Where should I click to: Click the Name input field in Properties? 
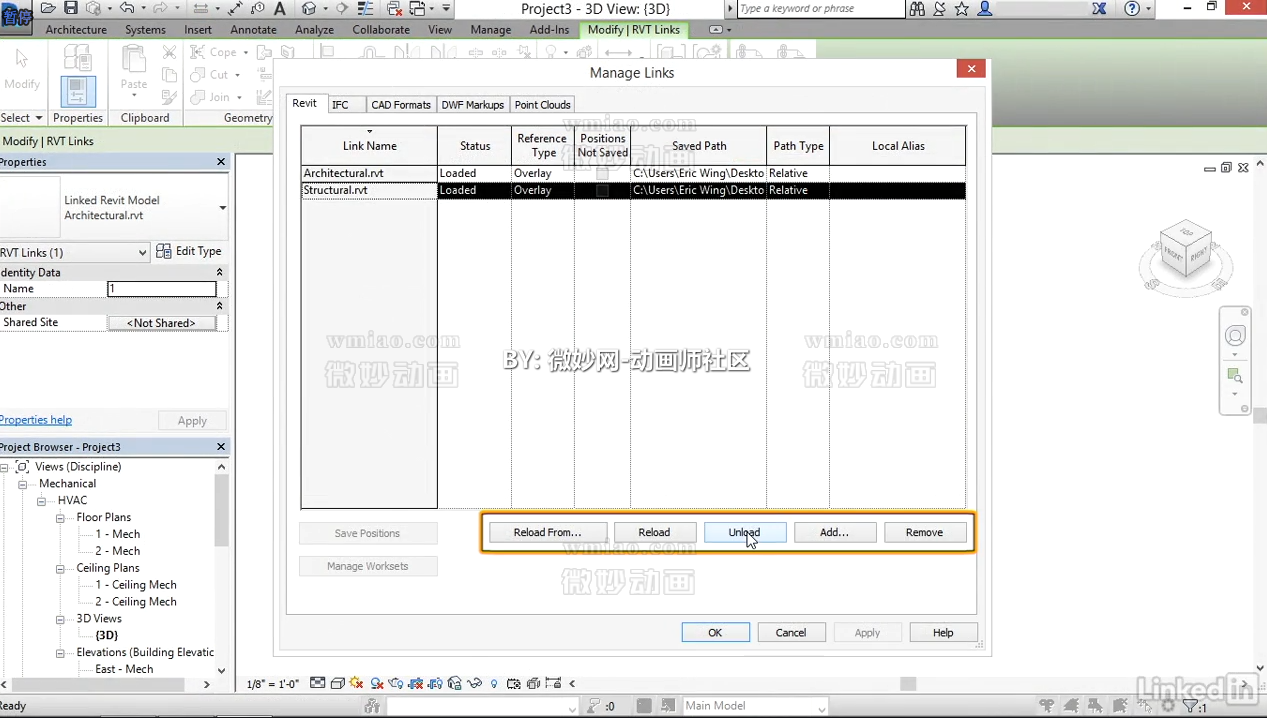click(x=161, y=289)
